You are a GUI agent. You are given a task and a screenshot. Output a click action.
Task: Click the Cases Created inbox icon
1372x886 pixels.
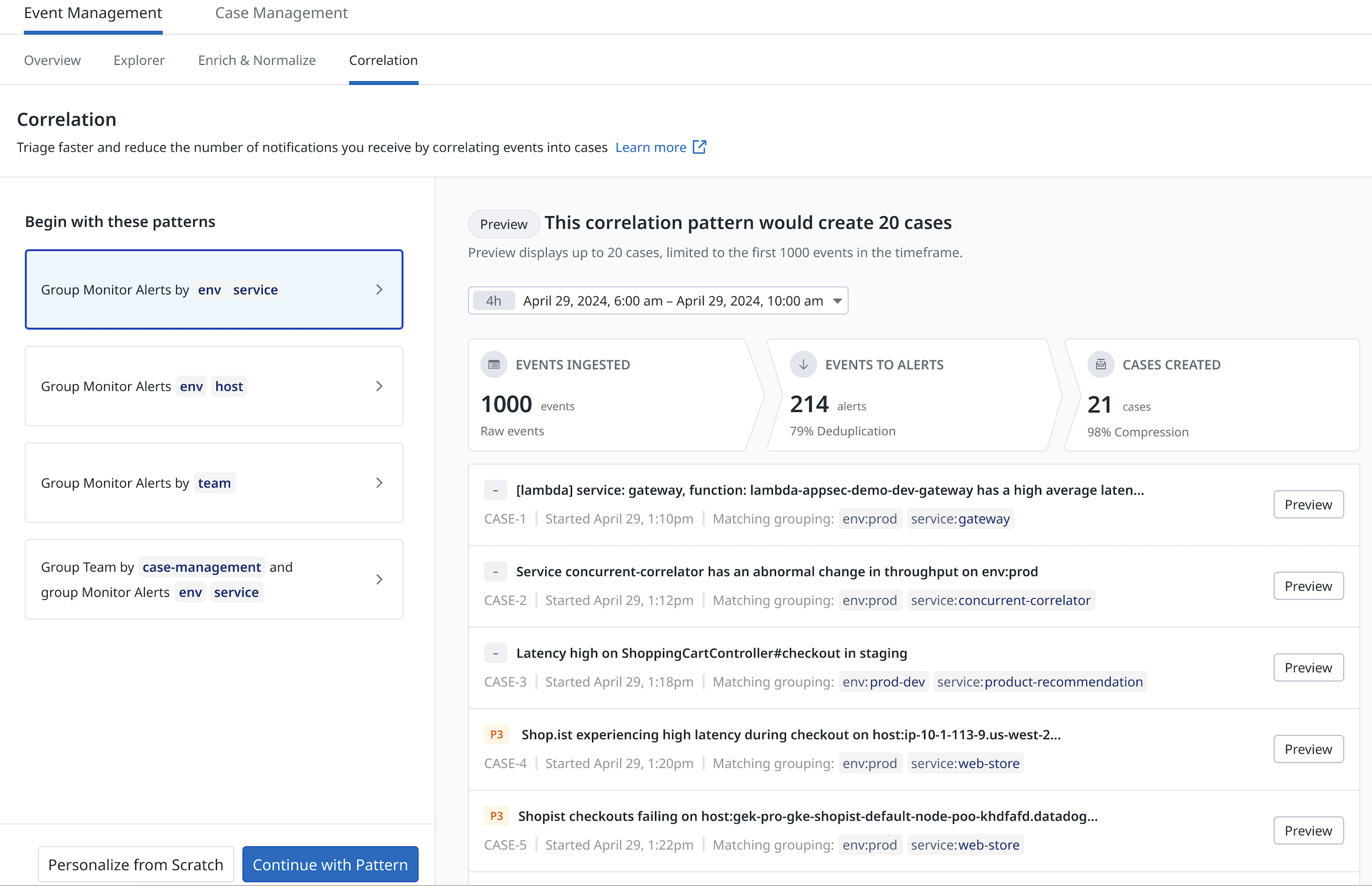pos(1100,364)
